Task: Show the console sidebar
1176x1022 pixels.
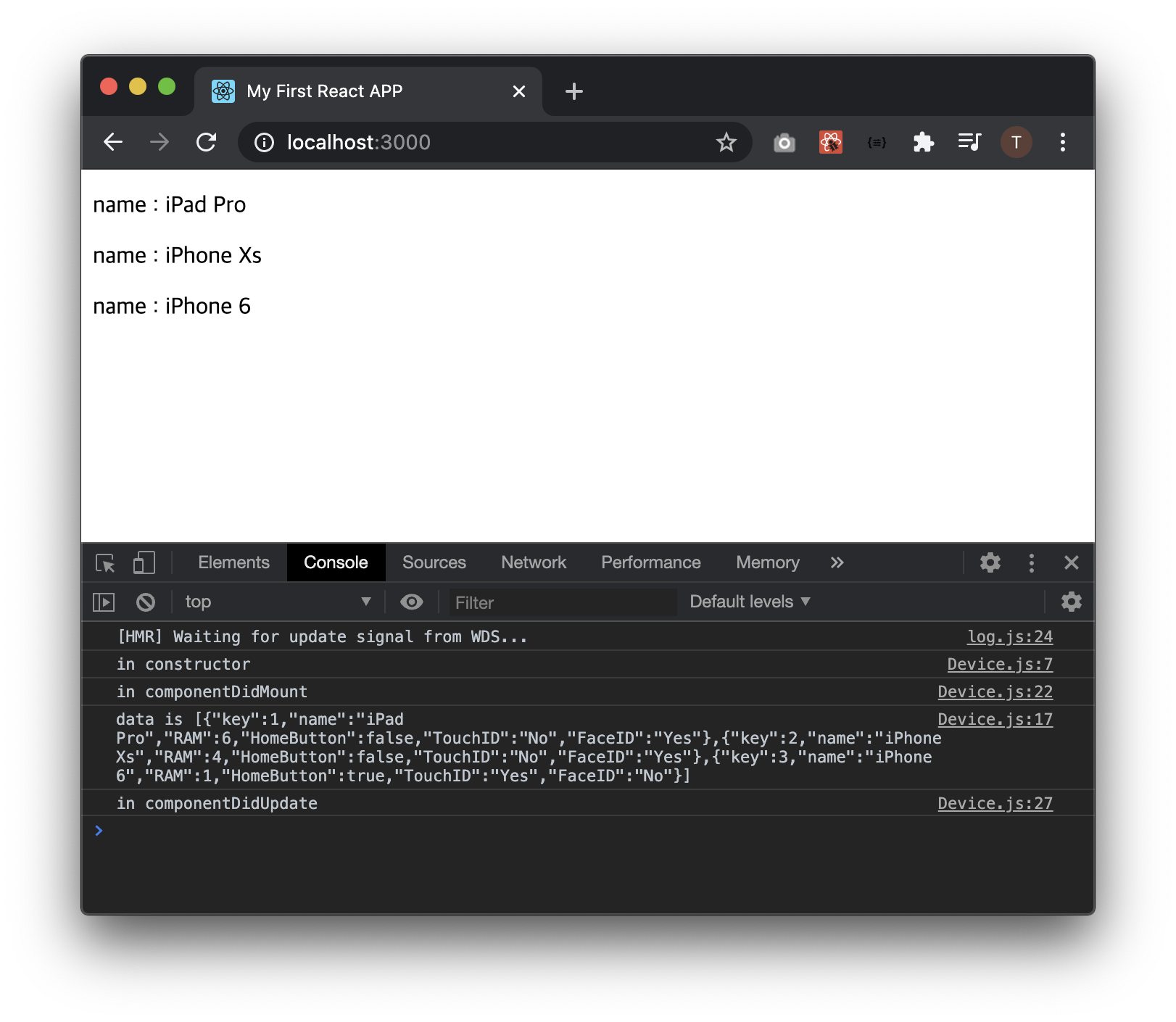Action: coord(104,602)
